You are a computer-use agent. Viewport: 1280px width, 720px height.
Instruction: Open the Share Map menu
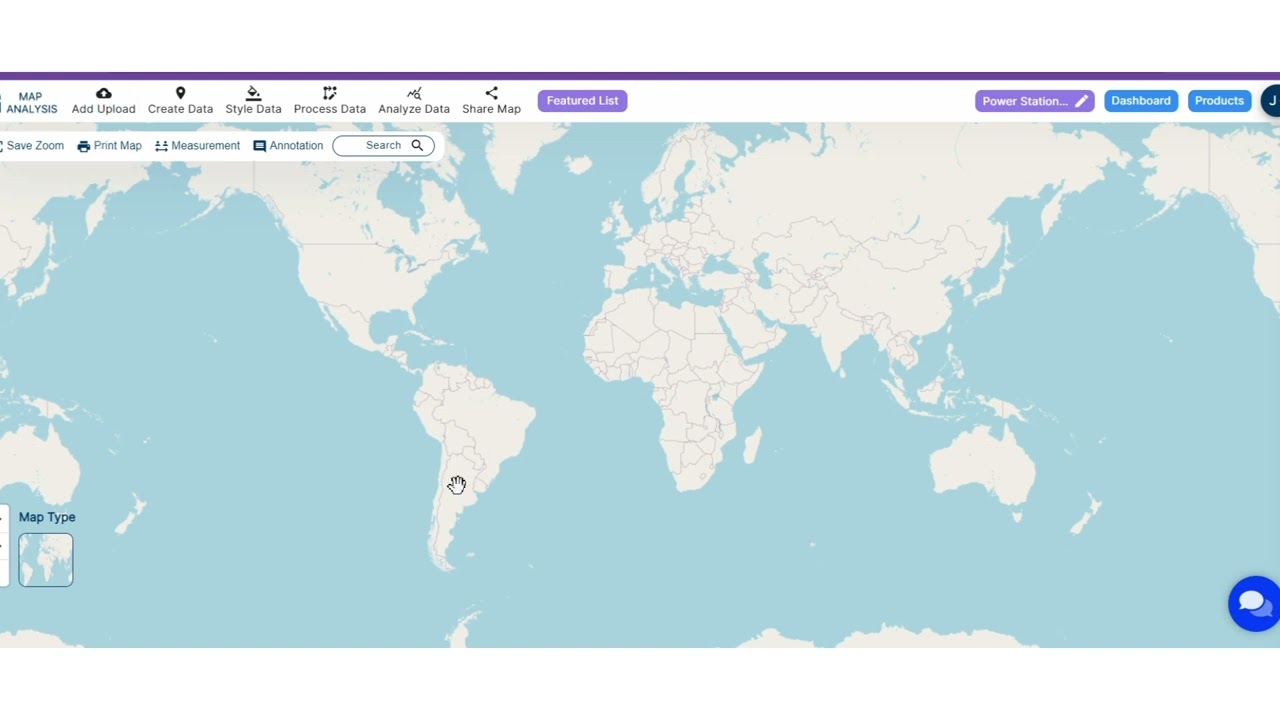pyautogui.click(x=491, y=101)
